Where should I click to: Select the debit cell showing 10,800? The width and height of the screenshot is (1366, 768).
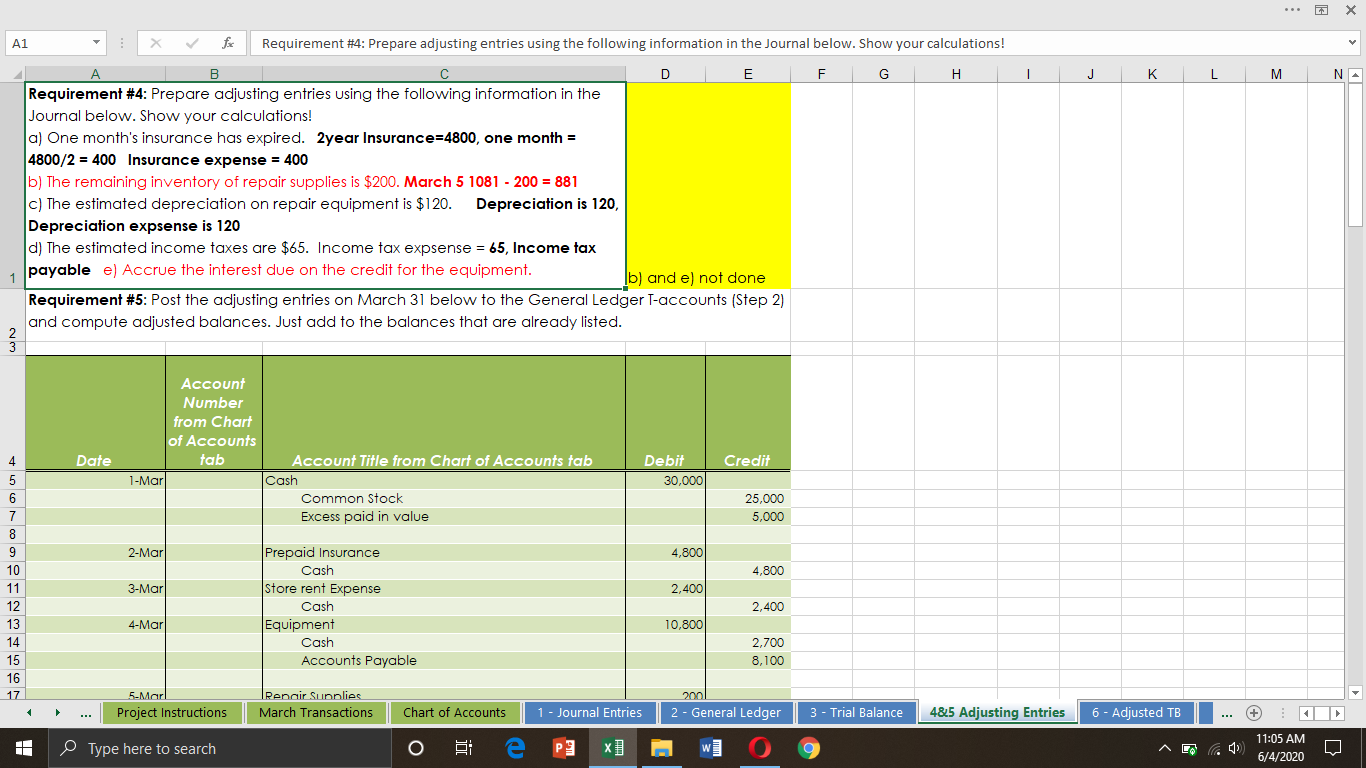666,624
